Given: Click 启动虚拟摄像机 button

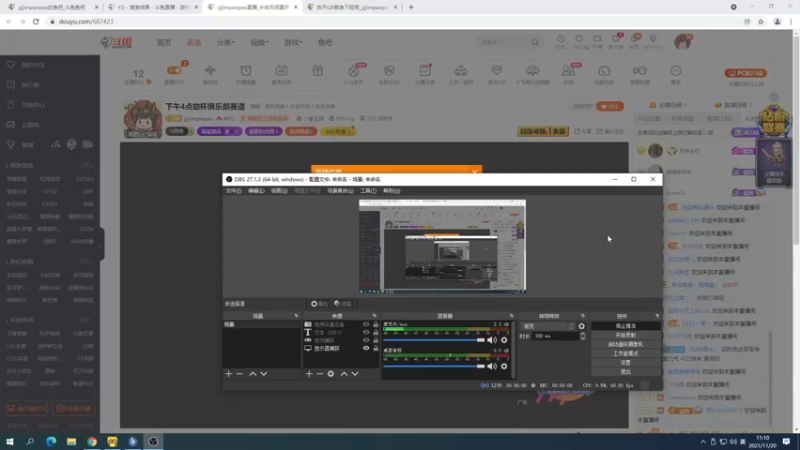Looking at the screenshot, I should [x=626, y=344].
